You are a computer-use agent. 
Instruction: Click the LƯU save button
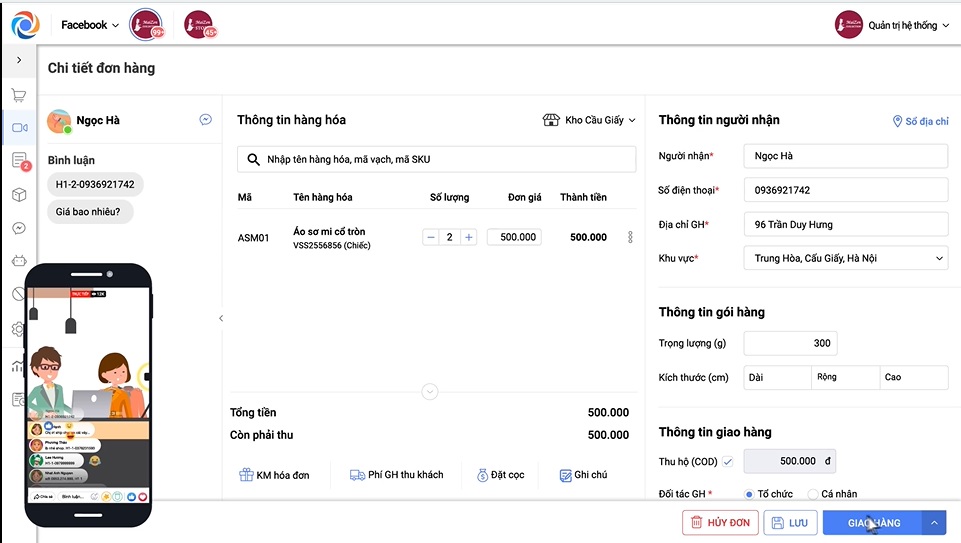pos(790,523)
